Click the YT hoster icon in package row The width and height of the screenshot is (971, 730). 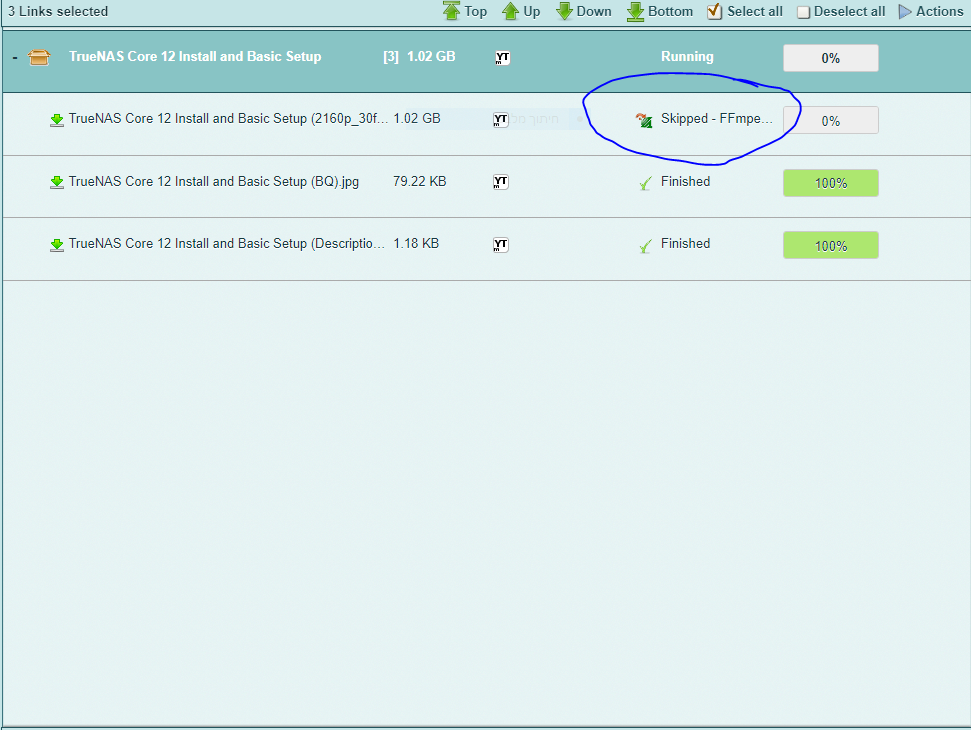click(502, 58)
